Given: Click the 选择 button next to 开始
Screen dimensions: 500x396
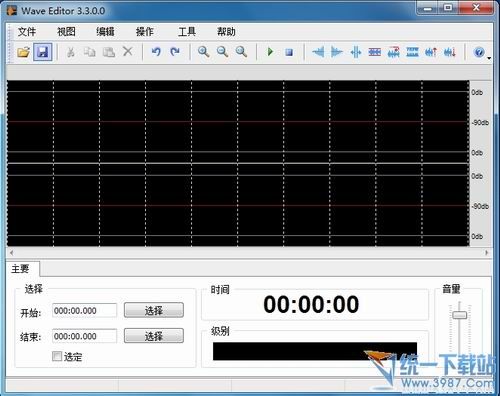Looking at the screenshot, I should point(154,310).
